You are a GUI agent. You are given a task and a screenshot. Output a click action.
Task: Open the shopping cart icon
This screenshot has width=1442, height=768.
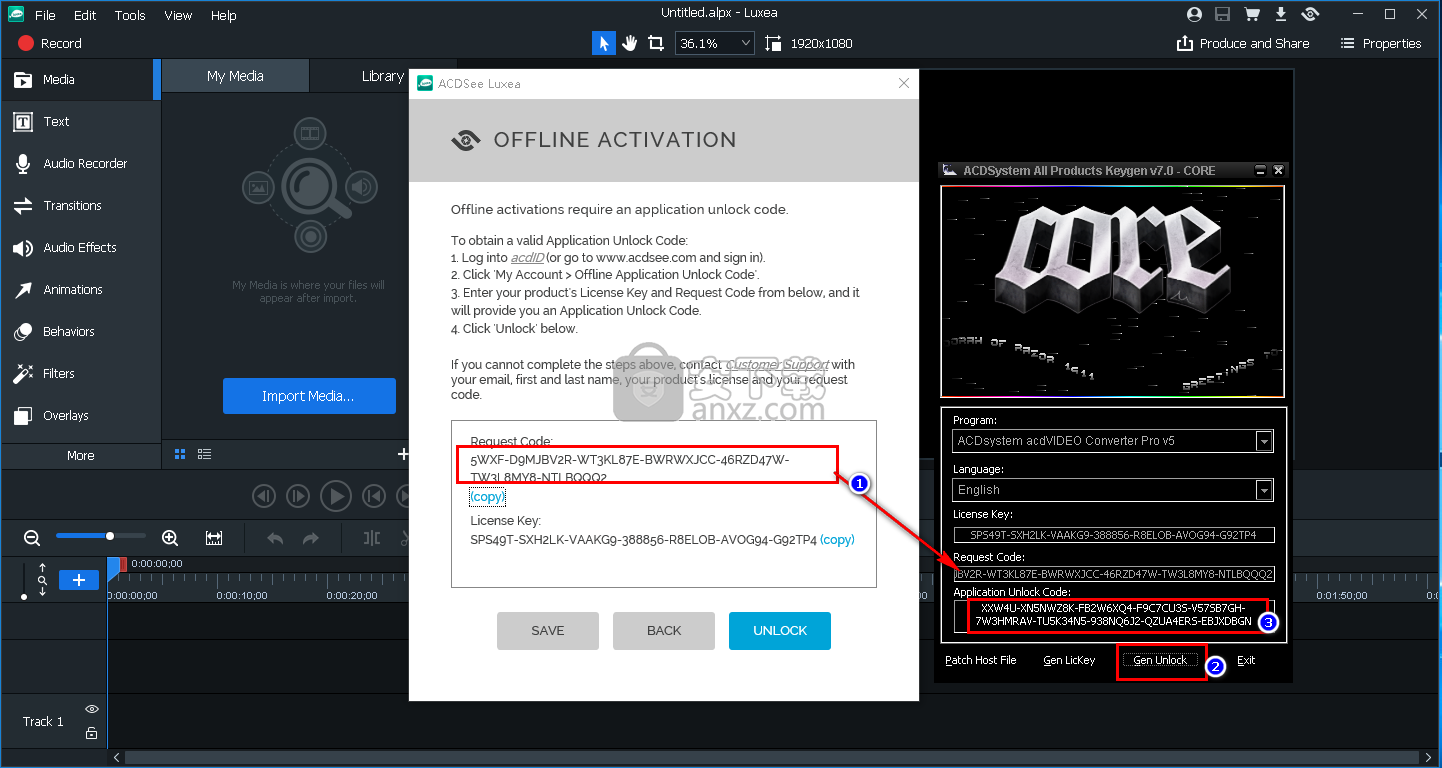(1252, 14)
